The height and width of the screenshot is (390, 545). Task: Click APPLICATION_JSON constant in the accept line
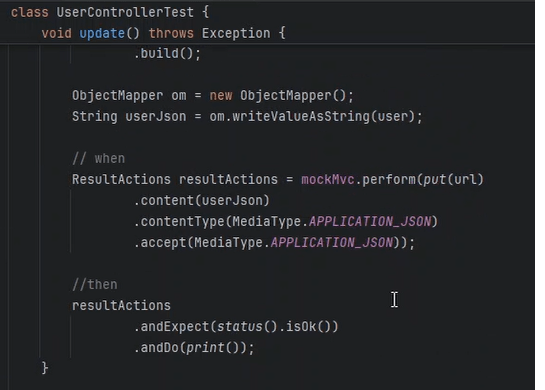(x=332, y=243)
